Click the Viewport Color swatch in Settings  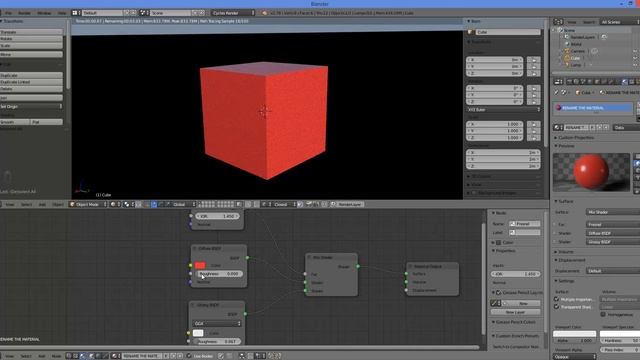(574, 334)
